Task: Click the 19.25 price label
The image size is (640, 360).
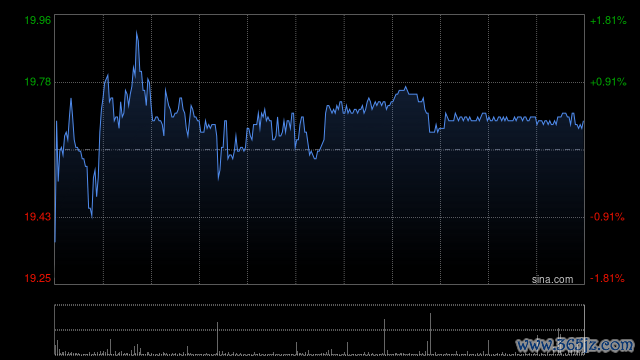Action: pyautogui.click(x=38, y=278)
